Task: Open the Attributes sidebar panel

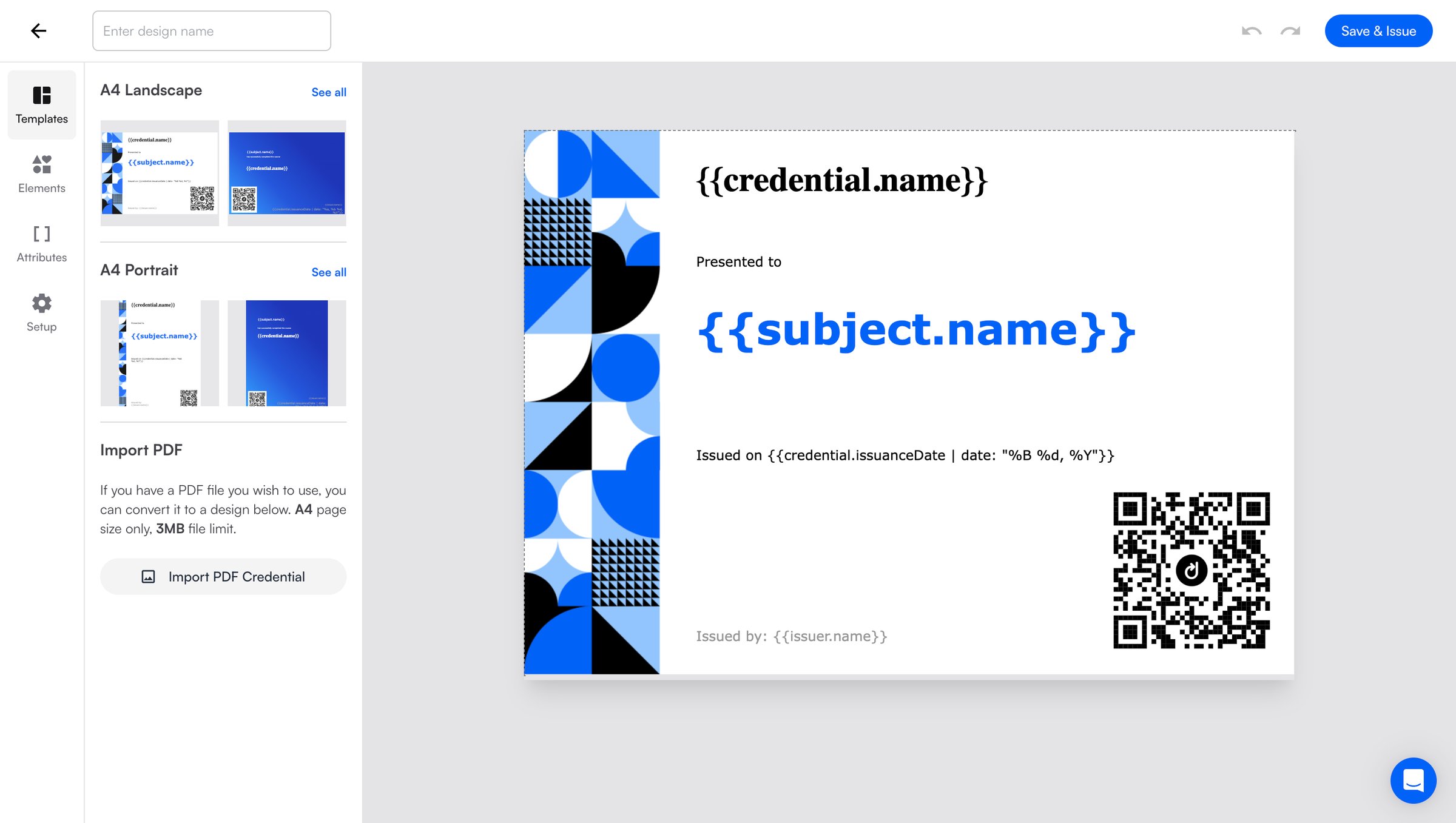Action: (x=42, y=243)
